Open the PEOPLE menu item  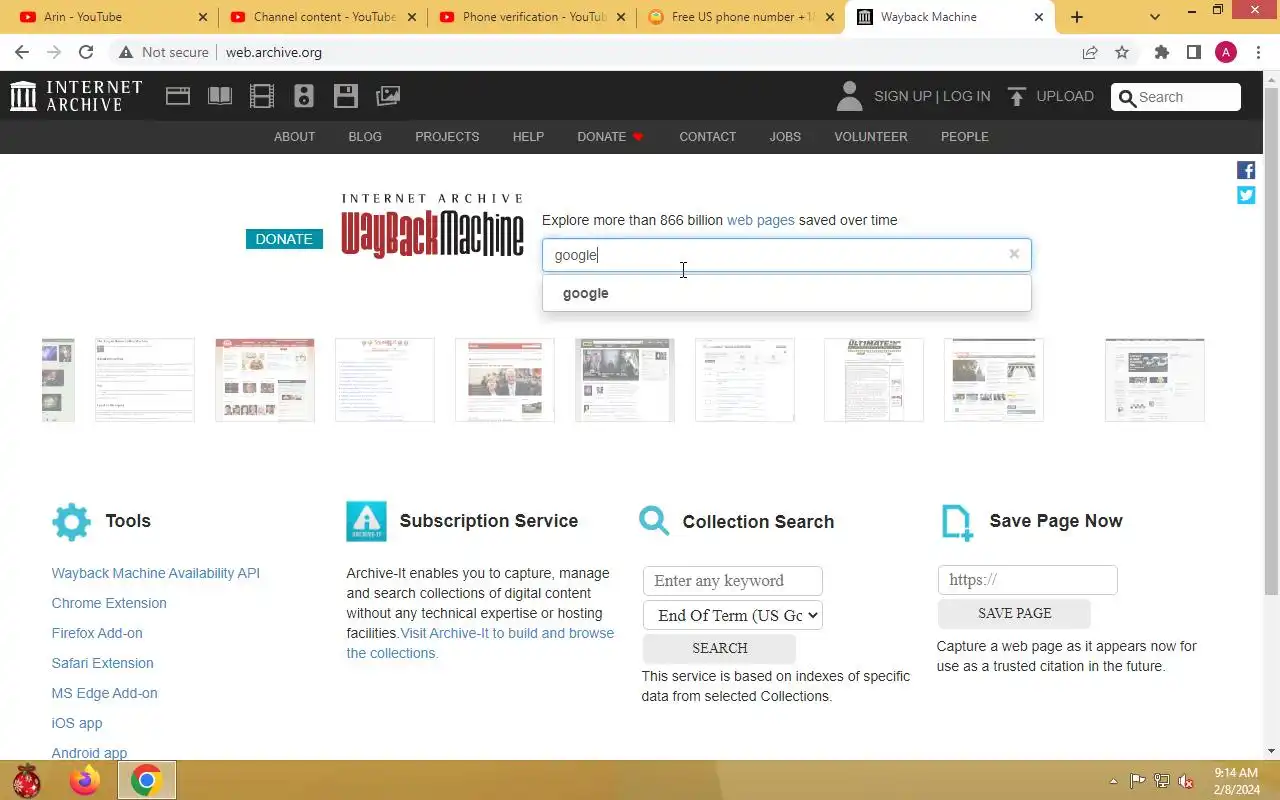964,136
